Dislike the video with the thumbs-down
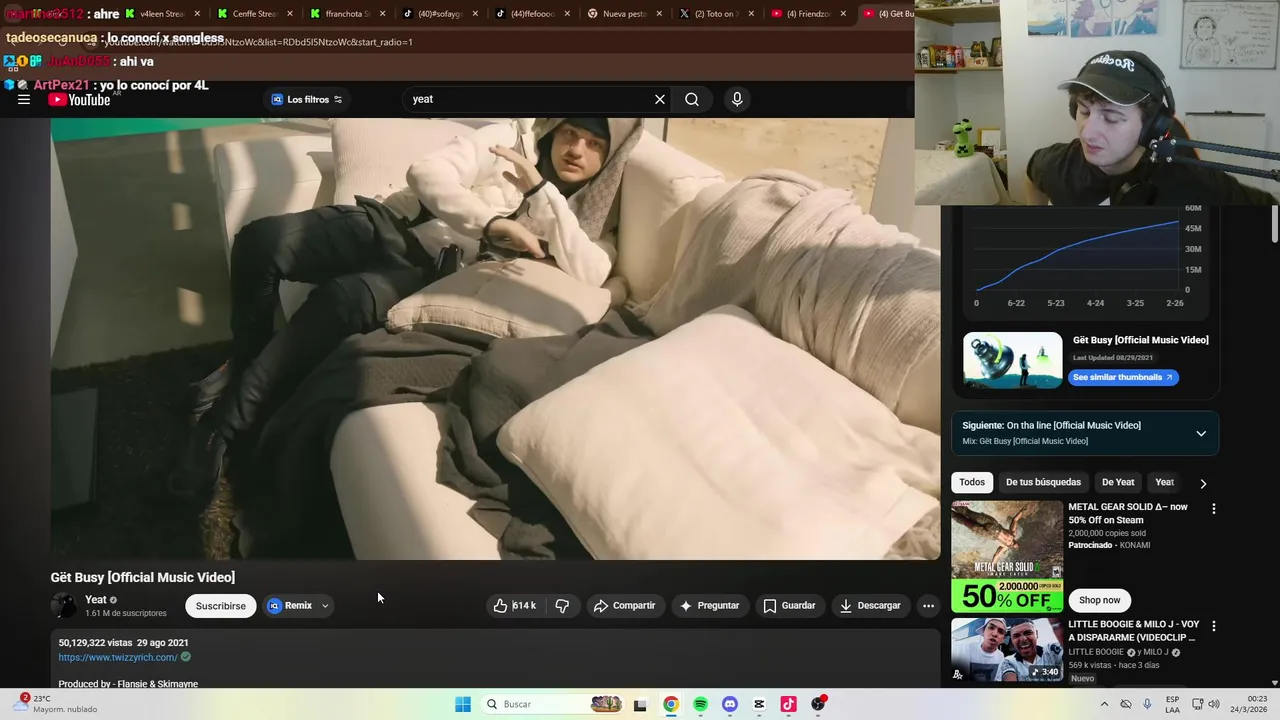The image size is (1280, 720). 562,605
